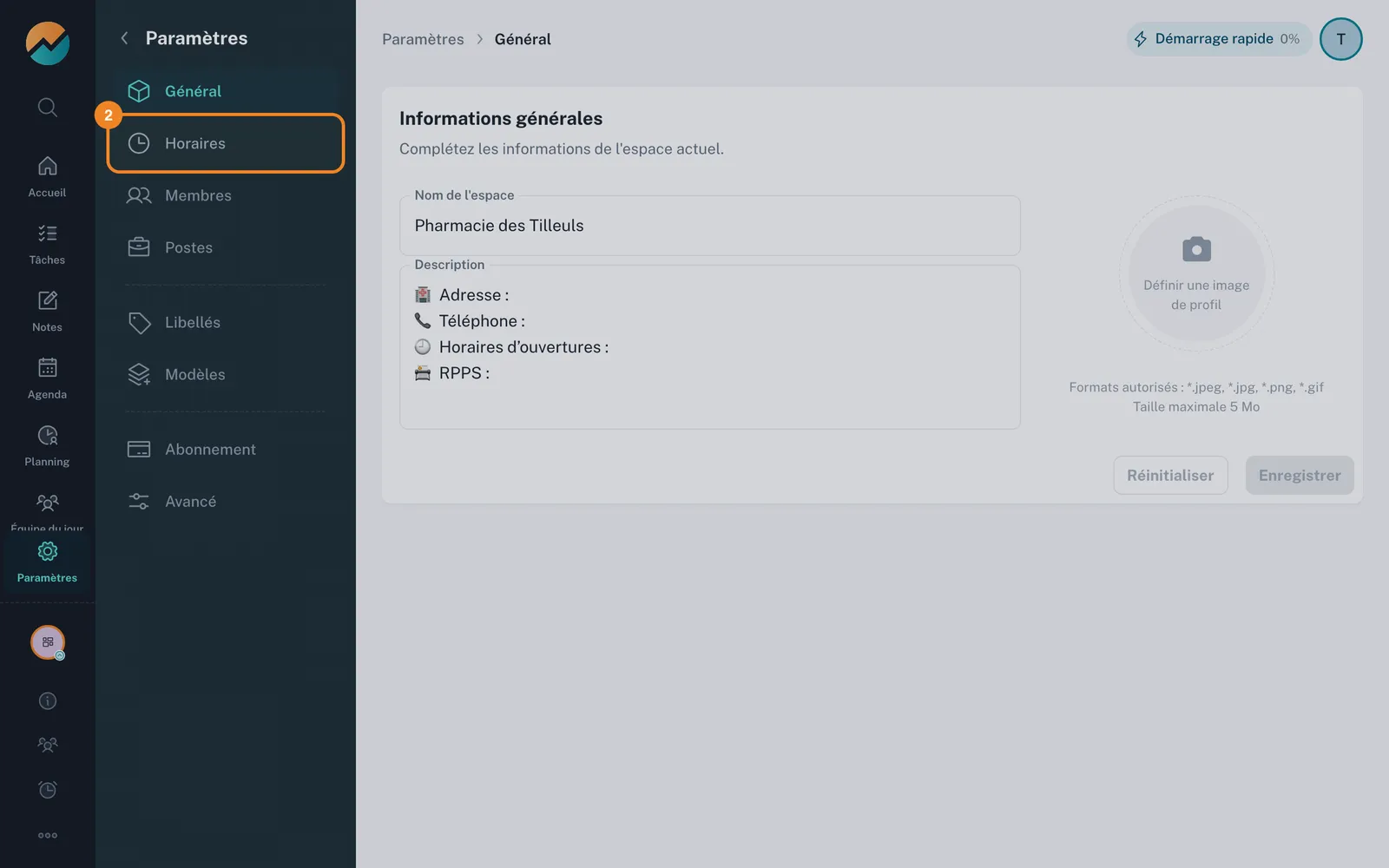The height and width of the screenshot is (868, 1389).
Task: Click the info circle icon
Action: pyautogui.click(x=48, y=700)
